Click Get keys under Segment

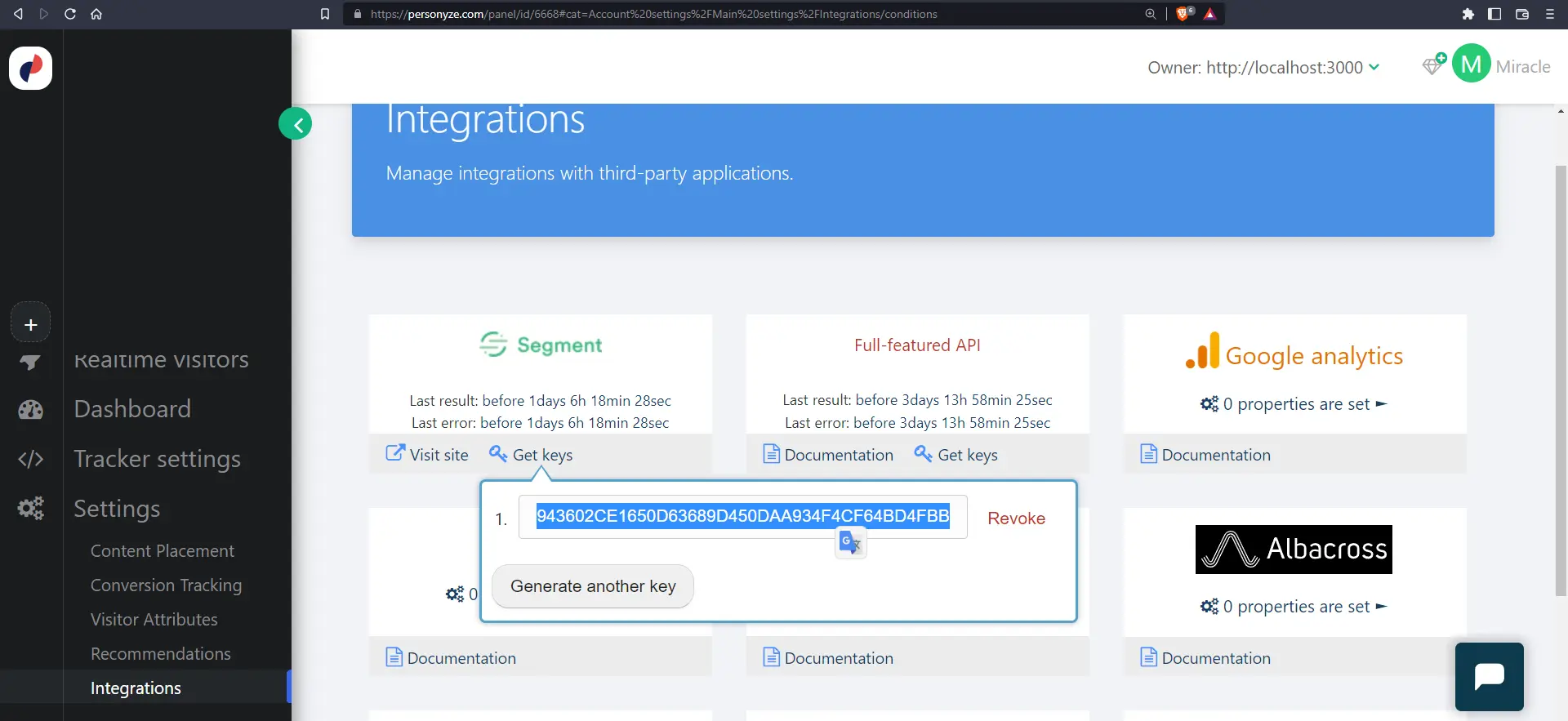531,454
